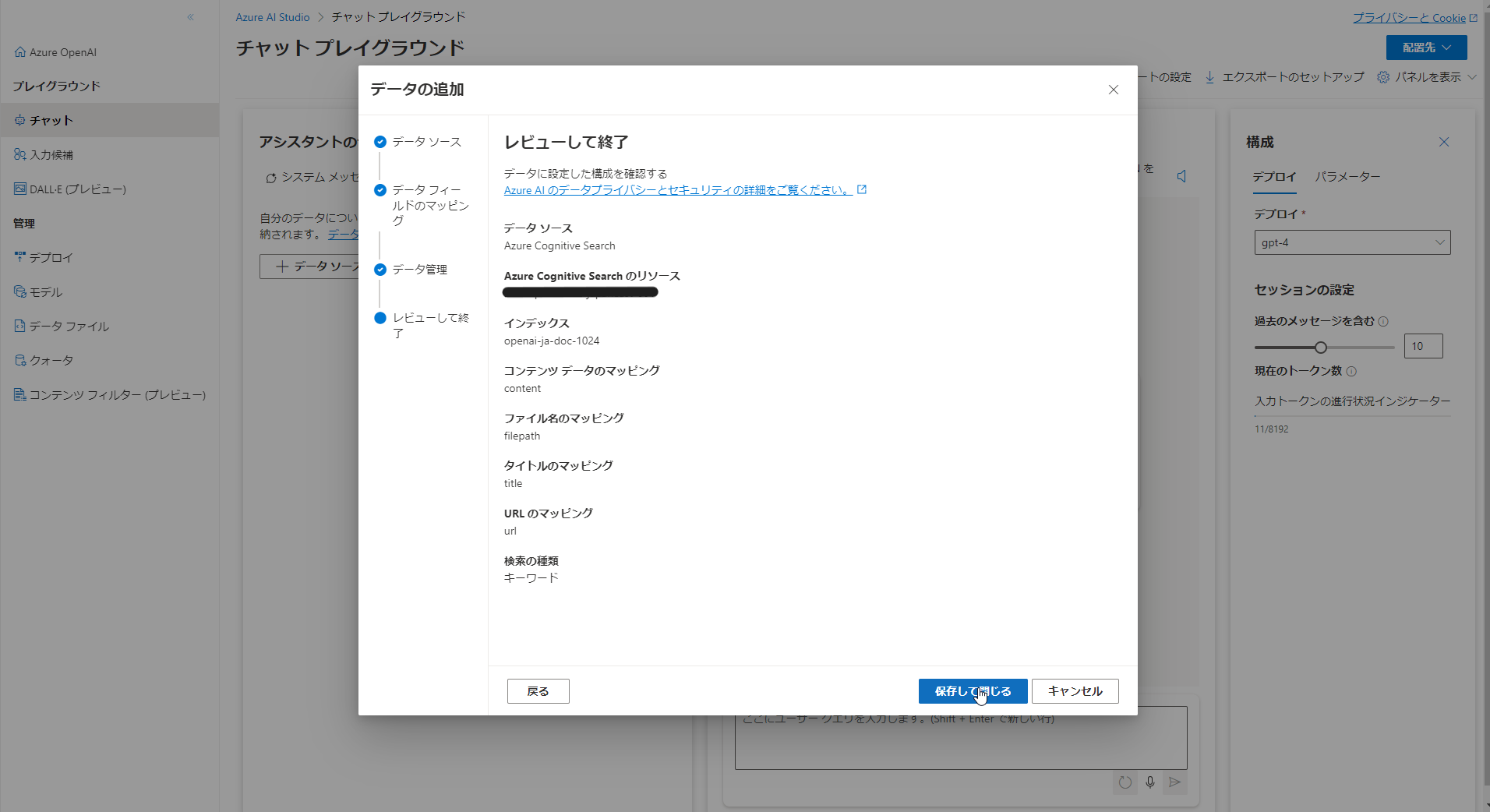The image size is (1490, 812).
Task: Click the speaker icon in chat panel
Action: coord(1181,176)
